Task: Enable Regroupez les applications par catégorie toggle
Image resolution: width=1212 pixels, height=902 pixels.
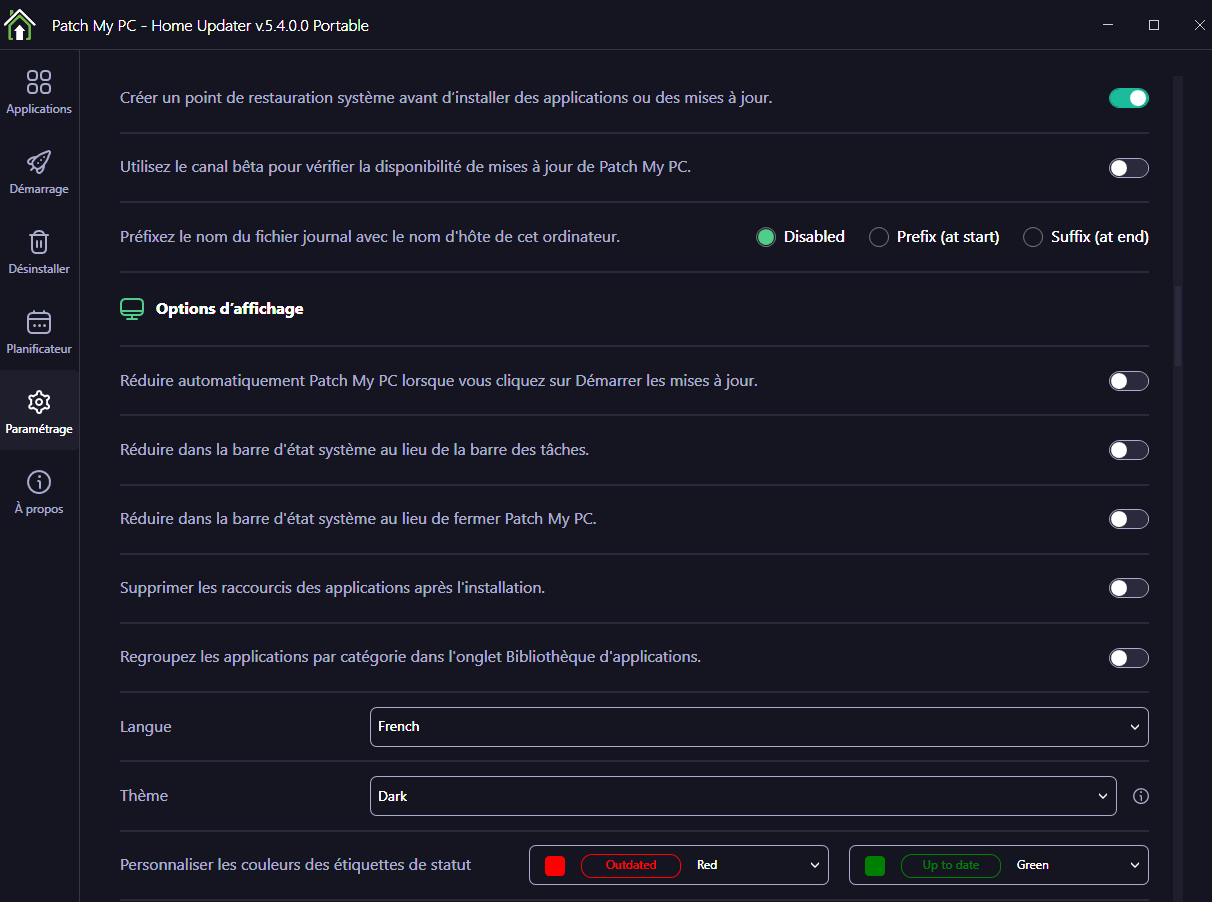Action: pyautogui.click(x=1129, y=658)
